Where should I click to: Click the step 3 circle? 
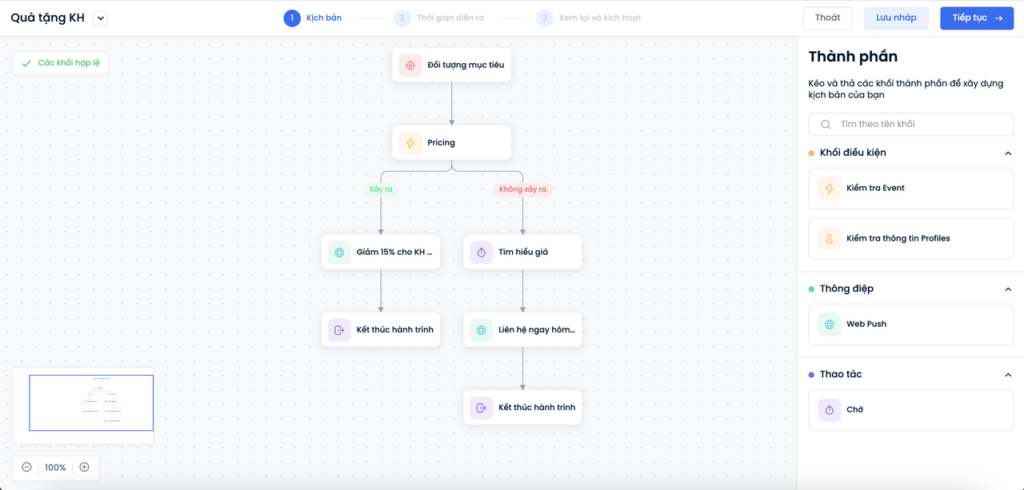point(545,18)
